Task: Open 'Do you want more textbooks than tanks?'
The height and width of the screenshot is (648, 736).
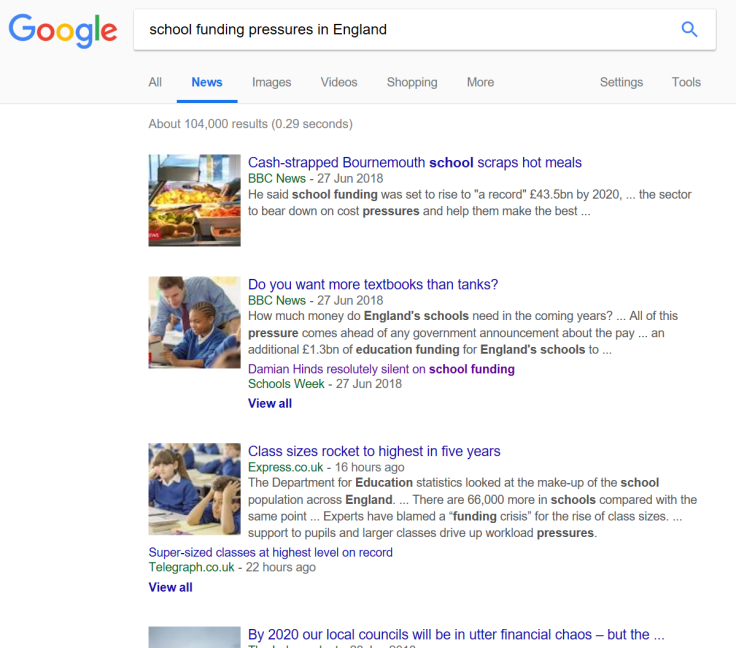Action: coord(373,284)
